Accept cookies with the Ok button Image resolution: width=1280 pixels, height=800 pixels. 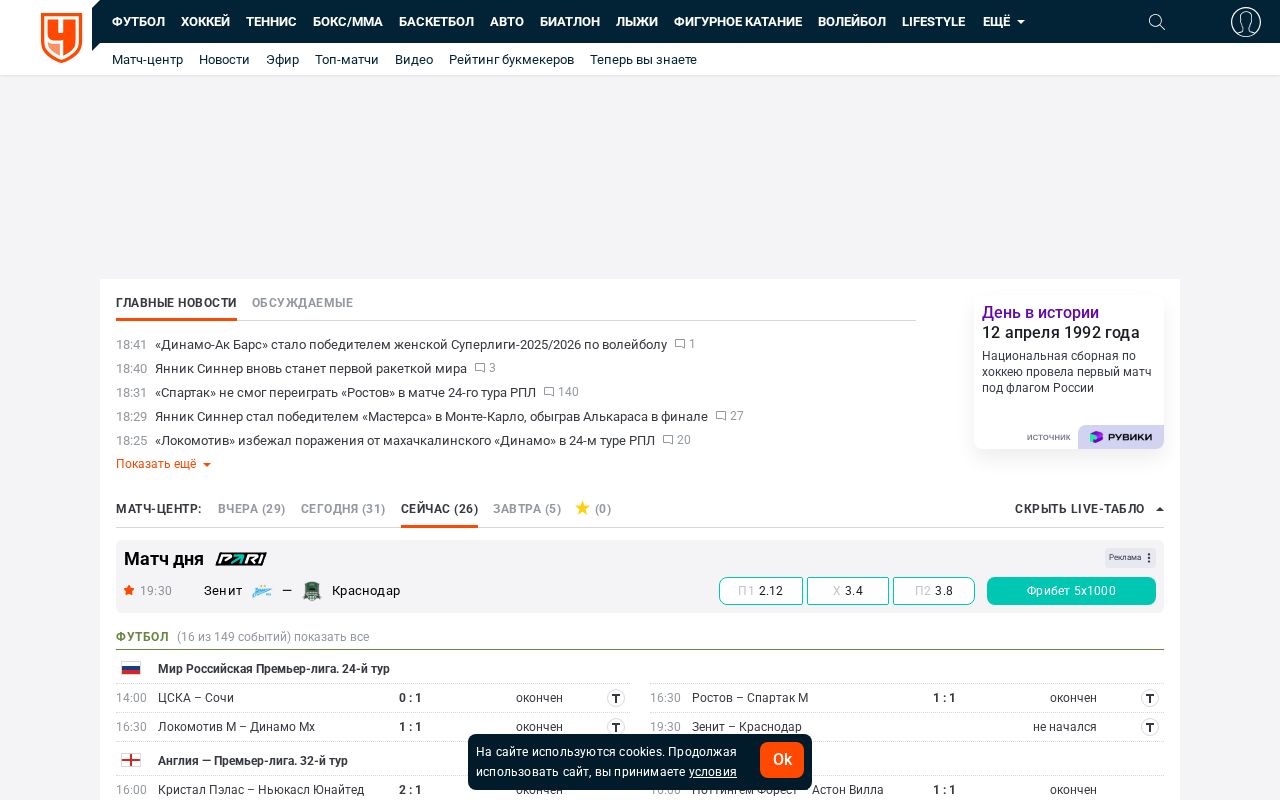point(782,760)
